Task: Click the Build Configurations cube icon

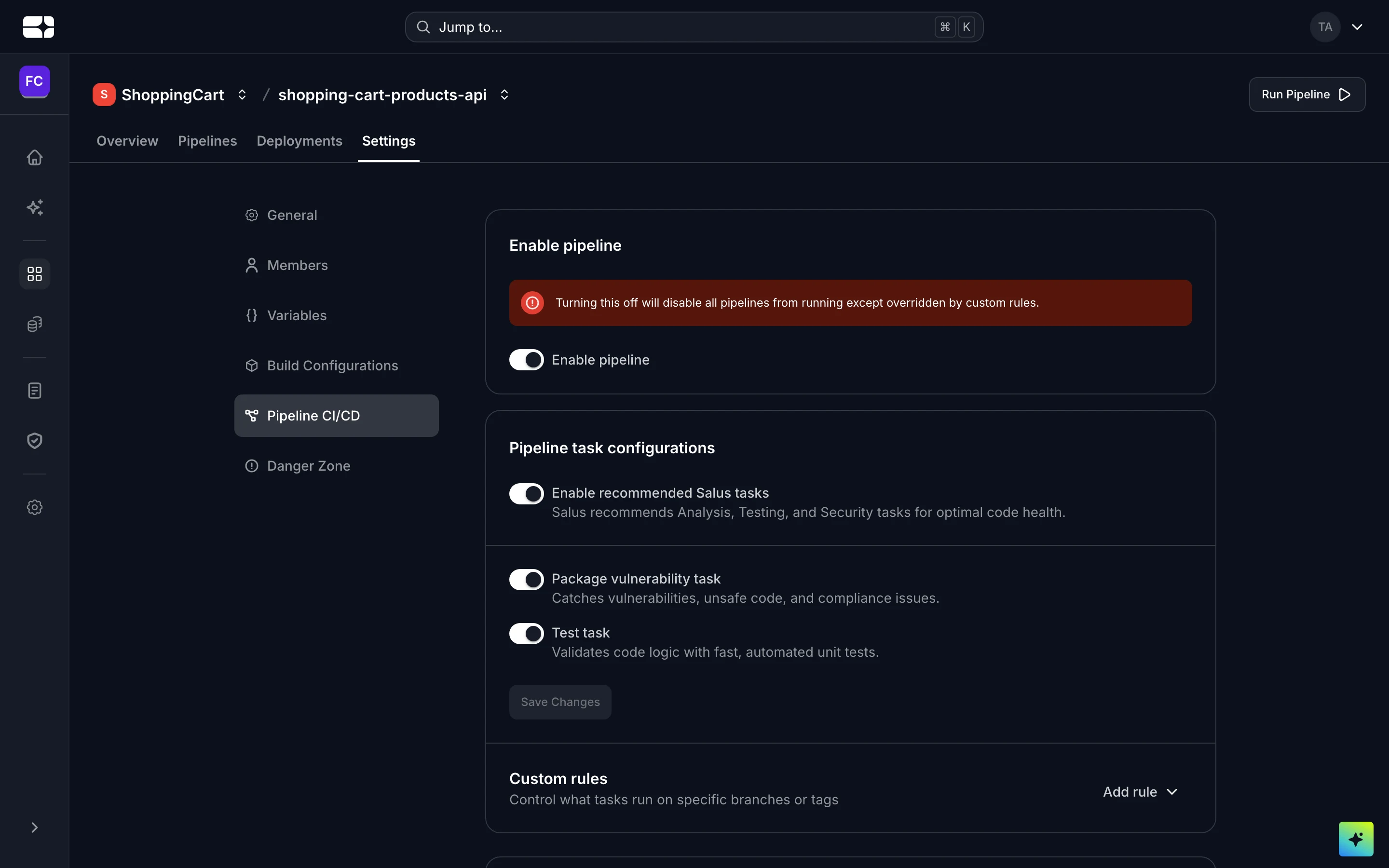Action: click(251, 366)
